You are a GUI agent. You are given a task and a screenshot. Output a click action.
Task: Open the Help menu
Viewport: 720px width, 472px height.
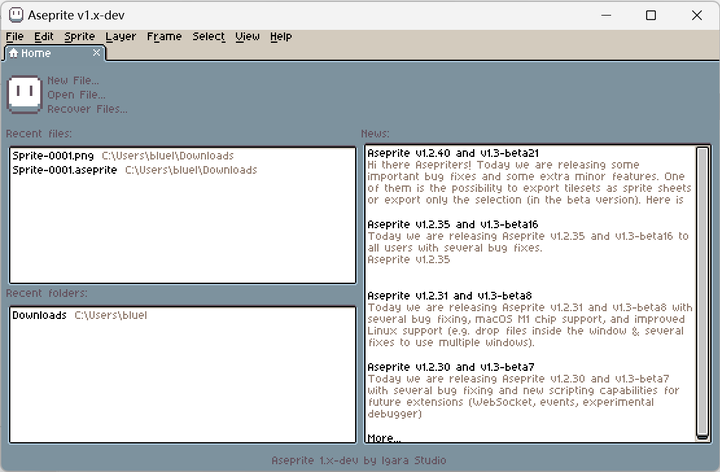click(x=281, y=36)
